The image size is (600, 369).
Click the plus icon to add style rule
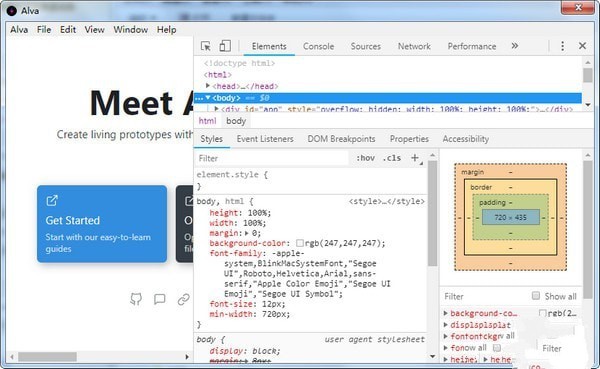point(415,158)
